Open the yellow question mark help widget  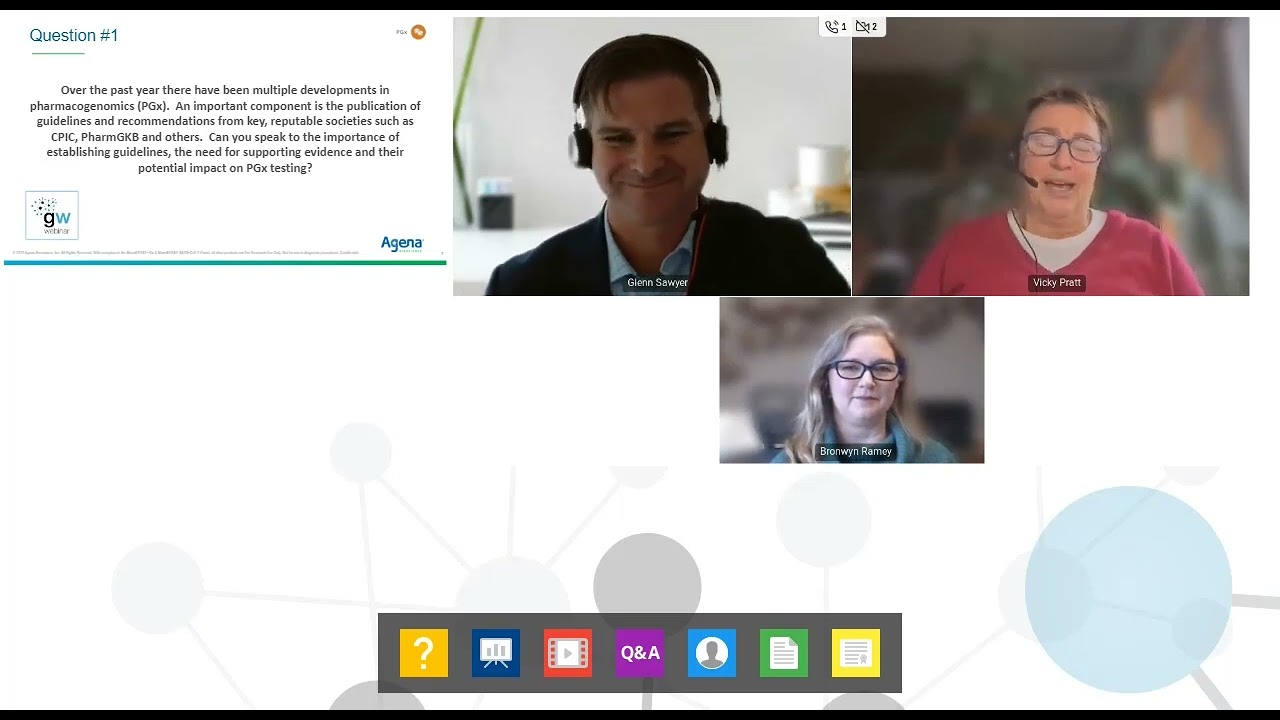(424, 653)
